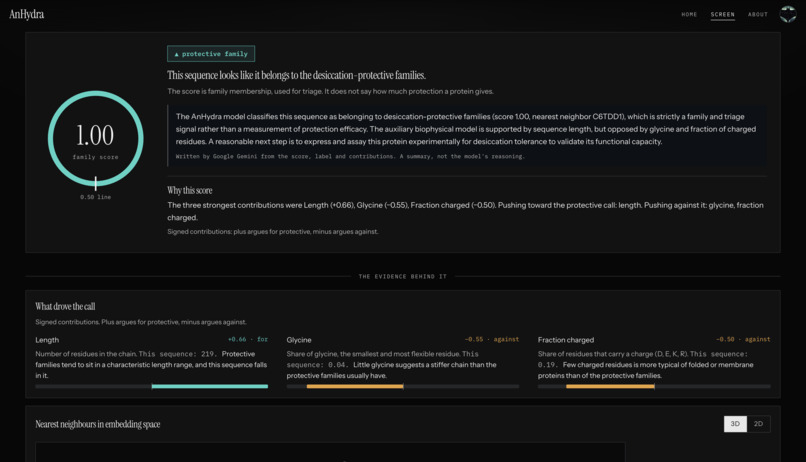This screenshot has width=806, height=462.
Task: Click the 'Written by Google Gemini' note
Action: click(350, 156)
